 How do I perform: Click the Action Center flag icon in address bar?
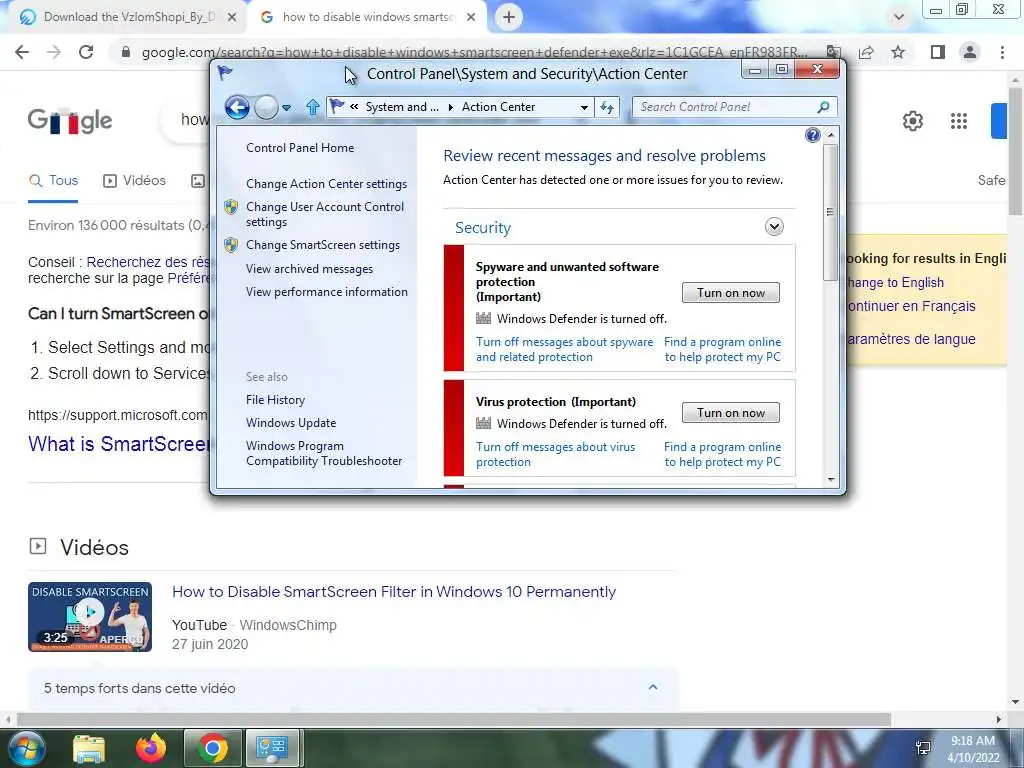click(337, 106)
